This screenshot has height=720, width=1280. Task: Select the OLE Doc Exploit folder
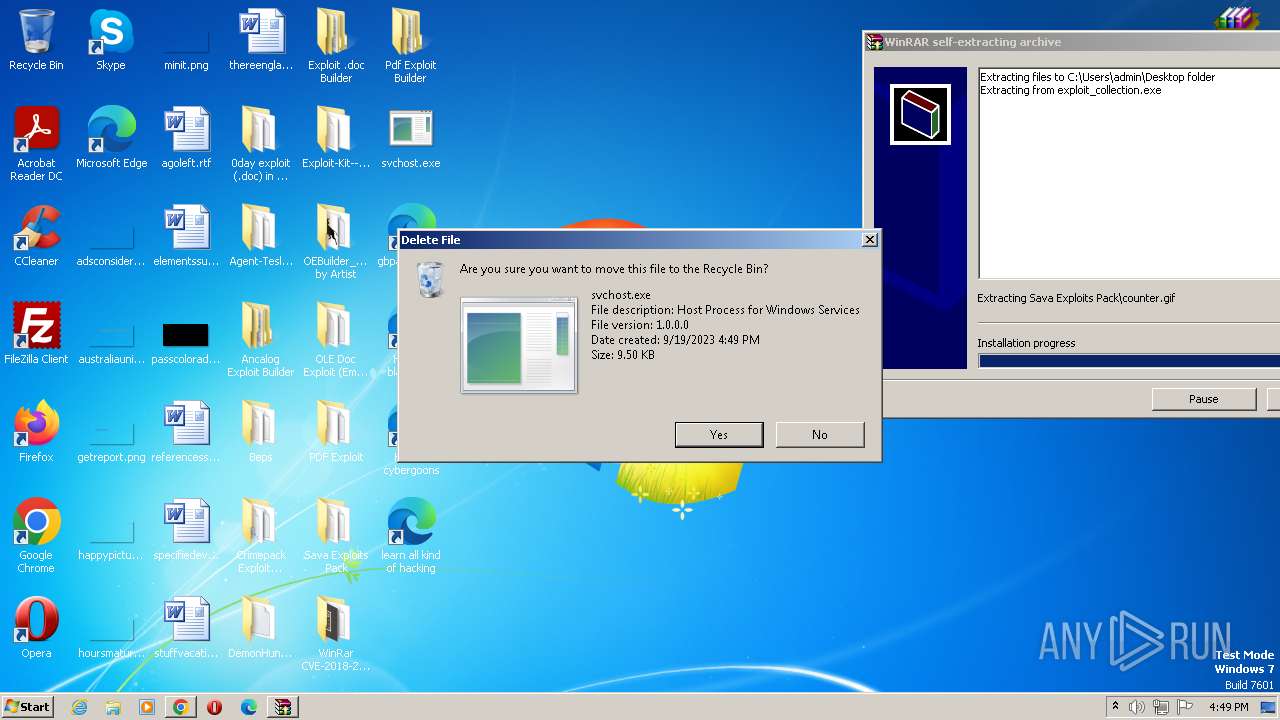coord(336,340)
